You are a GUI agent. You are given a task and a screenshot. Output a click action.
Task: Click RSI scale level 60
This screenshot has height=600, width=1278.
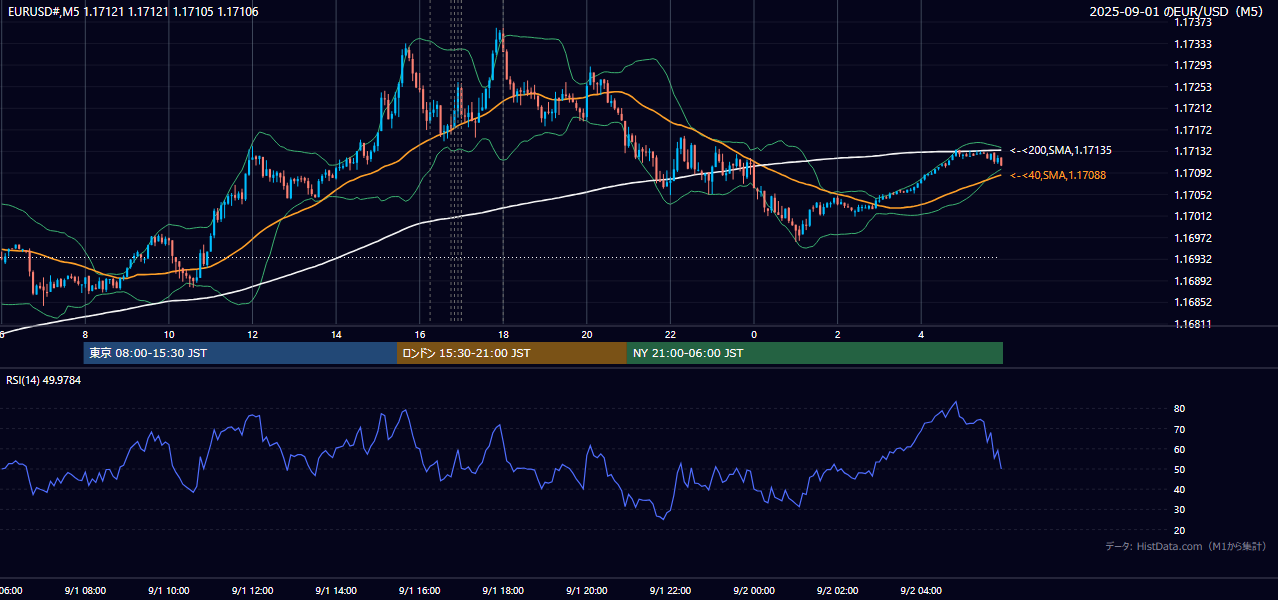pyautogui.click(x=1180, y=449)
